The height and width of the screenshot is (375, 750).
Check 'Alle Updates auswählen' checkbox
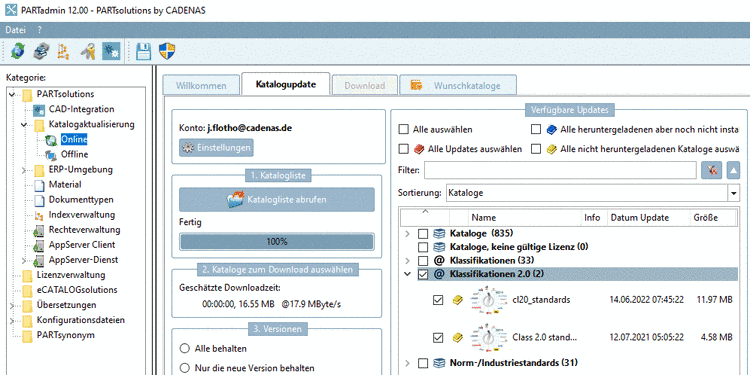[x=404, y=149]
